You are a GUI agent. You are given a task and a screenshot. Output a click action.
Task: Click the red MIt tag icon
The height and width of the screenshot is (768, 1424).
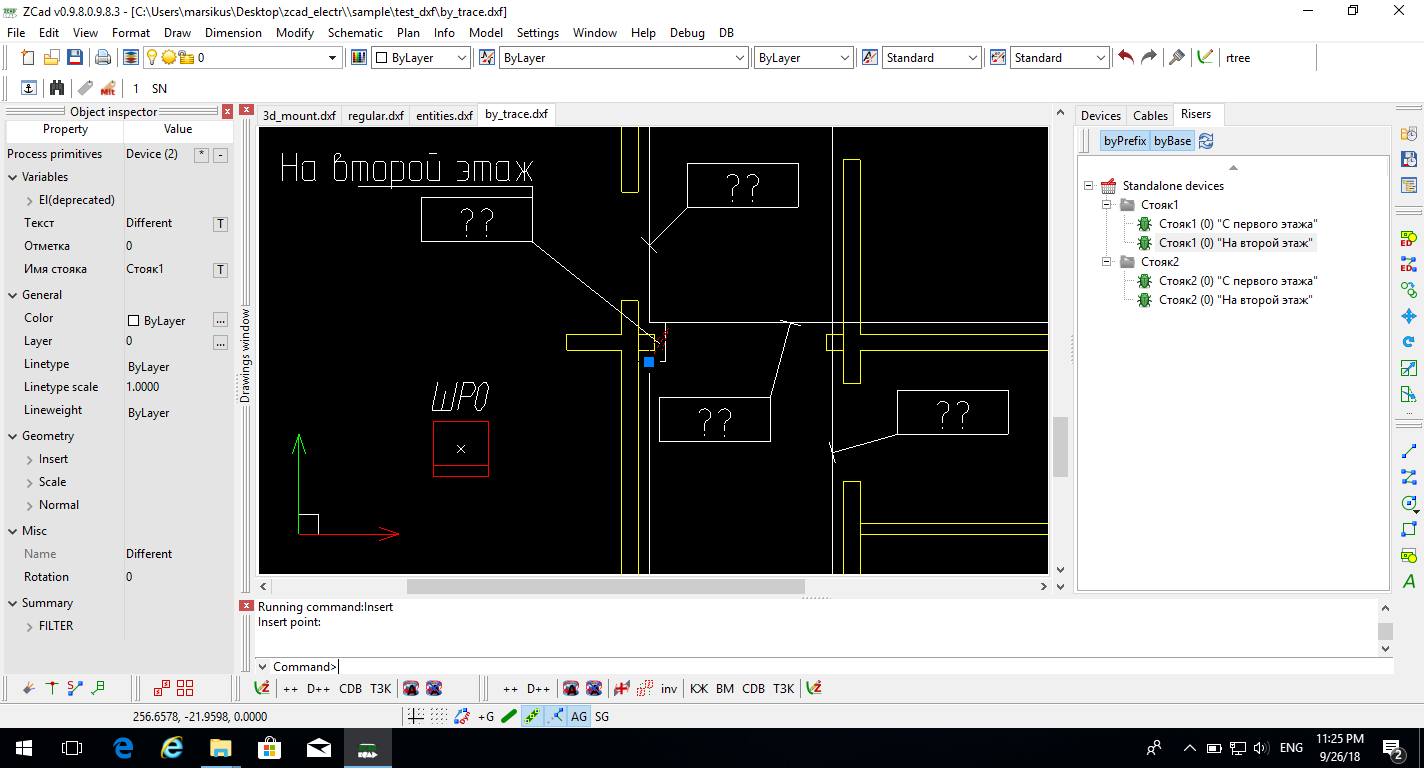[108, 88]
